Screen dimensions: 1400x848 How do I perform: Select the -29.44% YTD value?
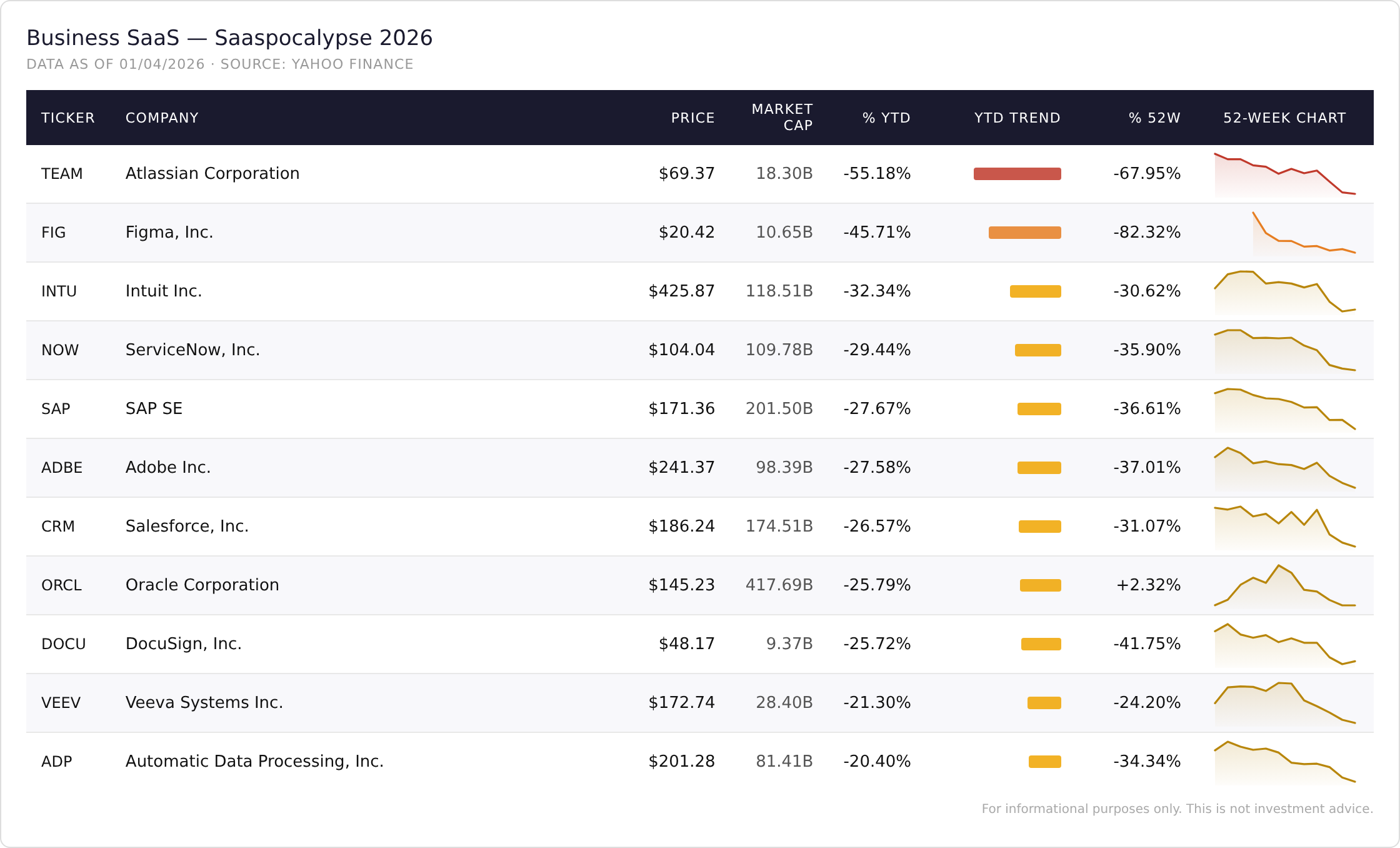877,350
